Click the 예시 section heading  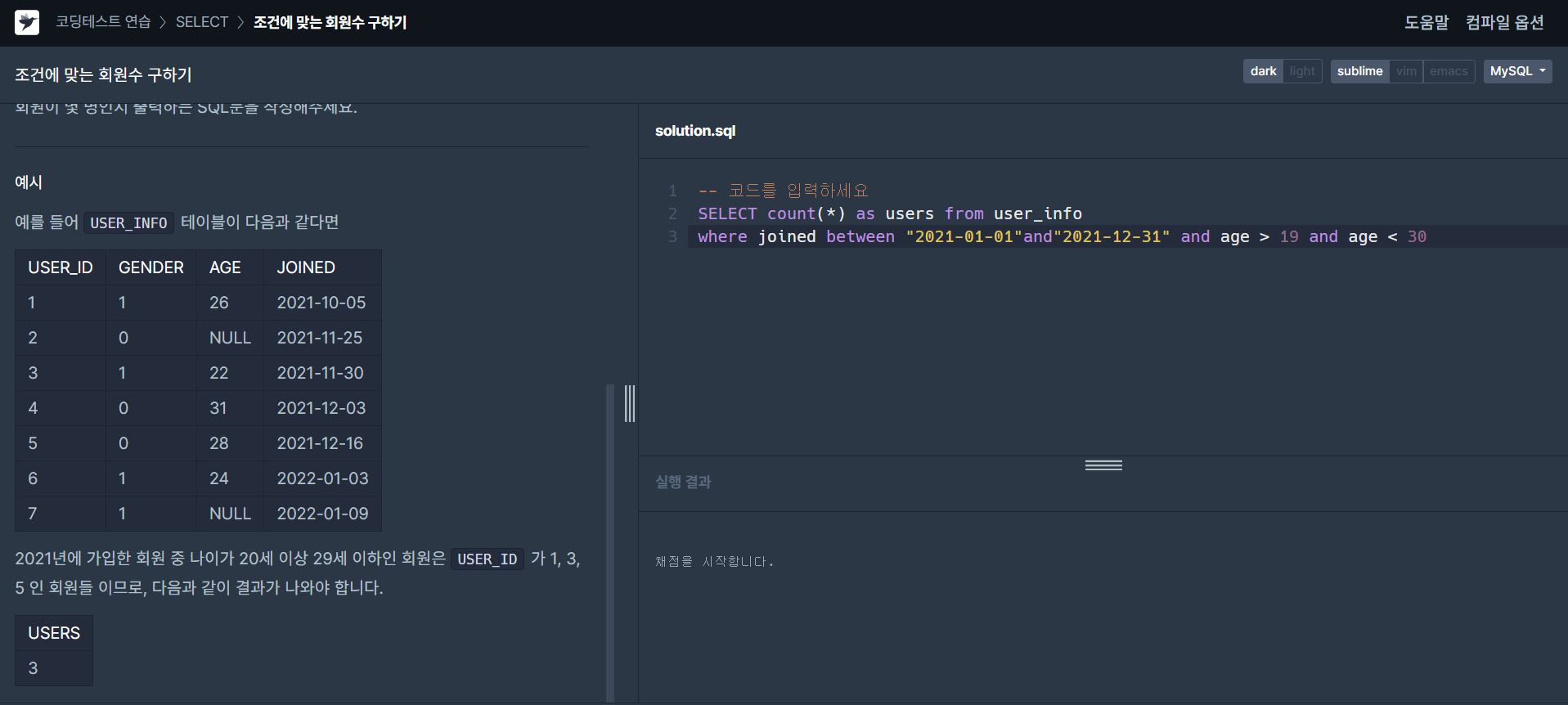[29, 182]
